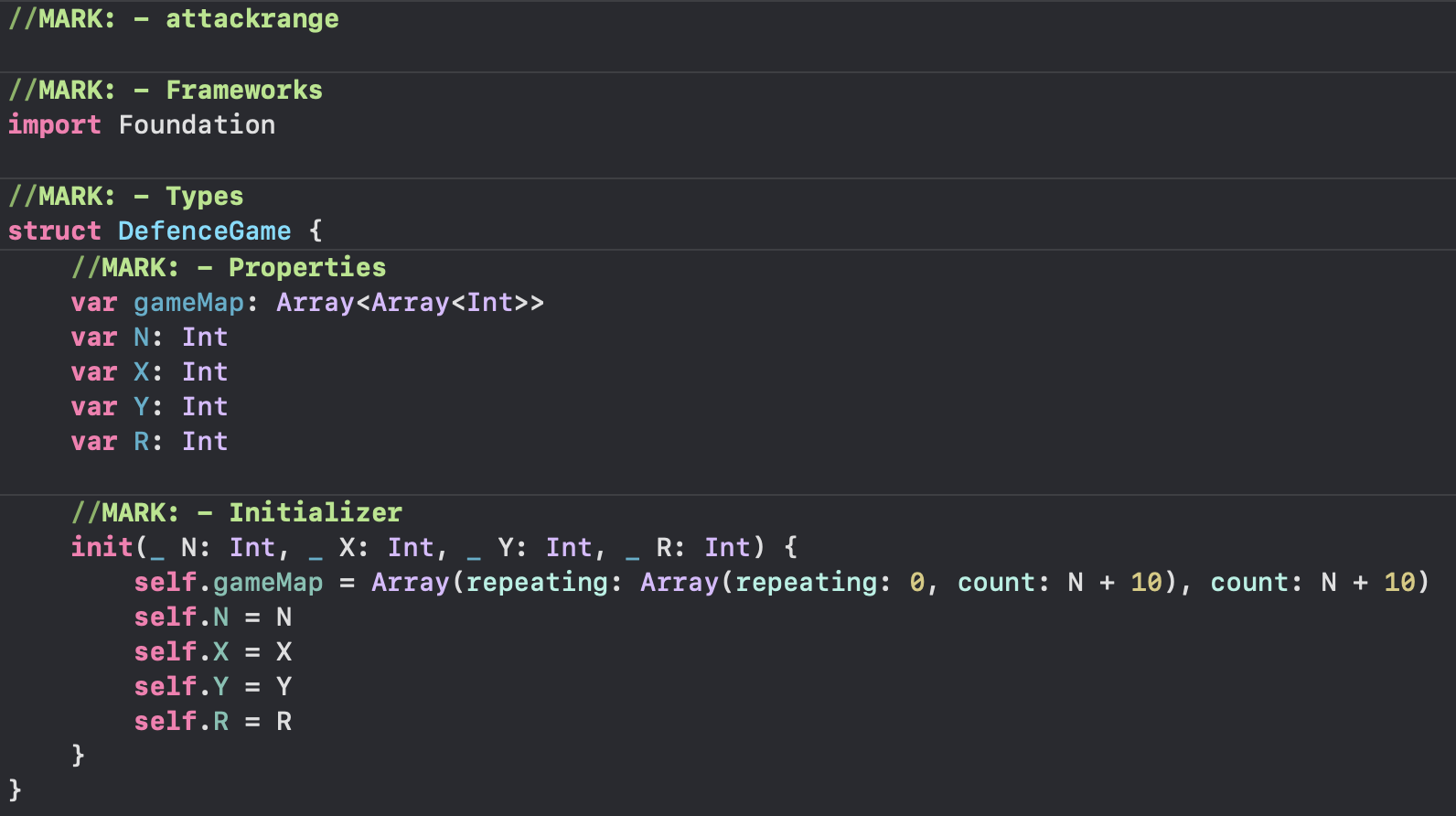Click 'self.gameMap' in the assignment line
1456x816 pixels.
(x=229, y=583)
